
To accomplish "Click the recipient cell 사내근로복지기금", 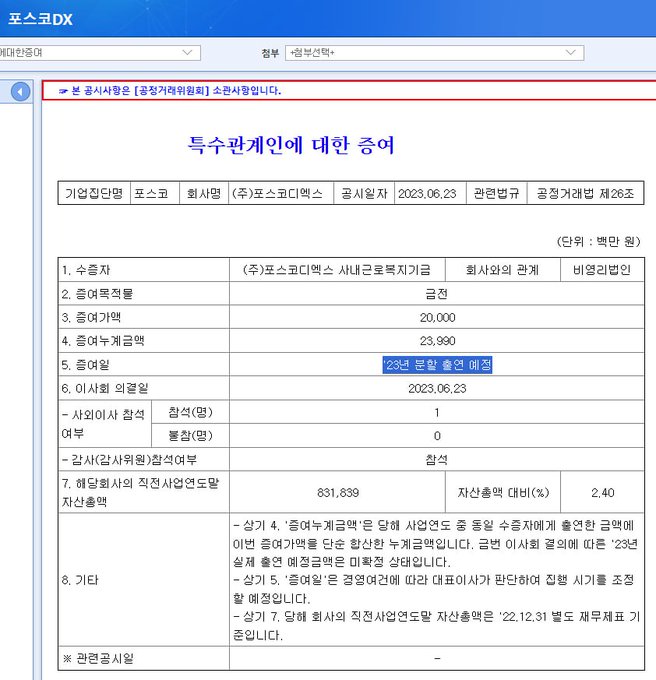I will (337, 270).
